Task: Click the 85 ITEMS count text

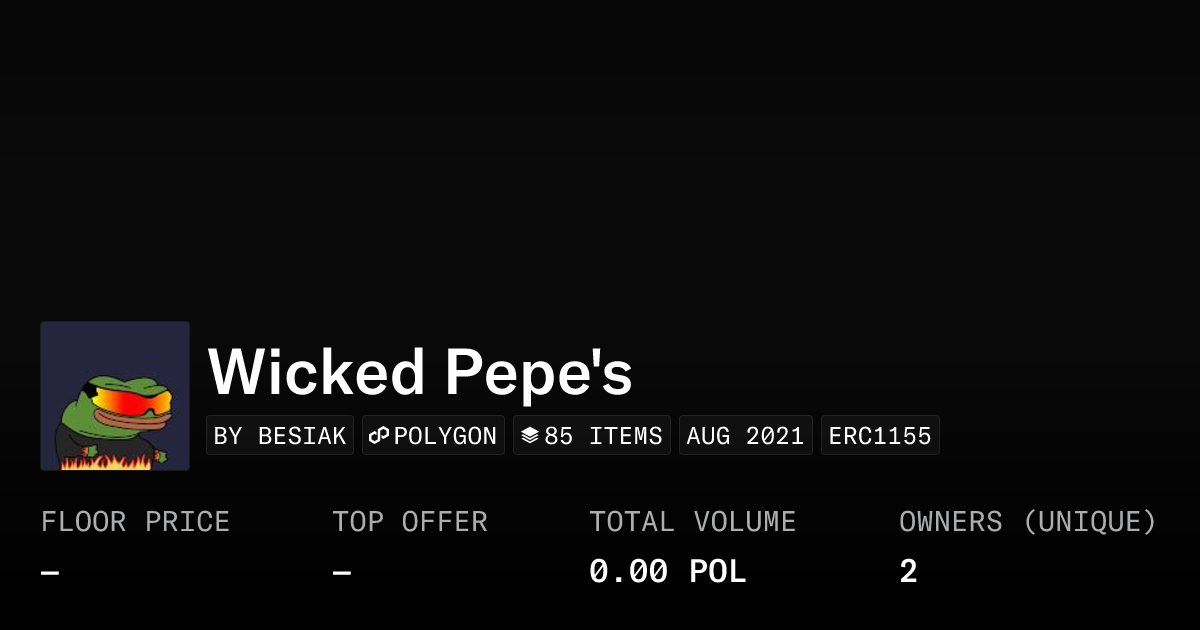Action: (x=603, y=436)
